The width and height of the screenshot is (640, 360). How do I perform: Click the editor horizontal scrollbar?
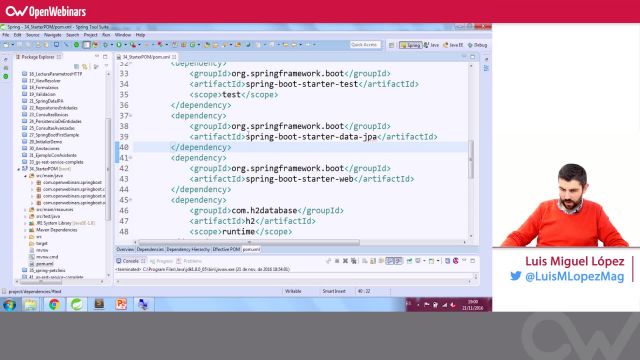[249, 242]
